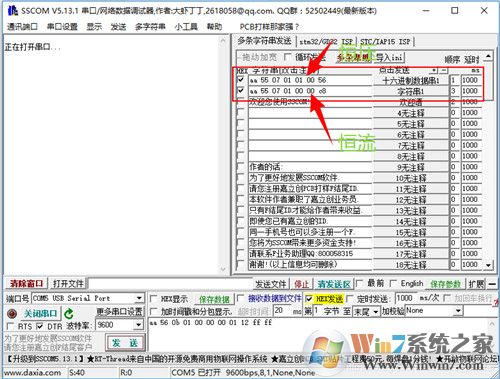500x379 pixels.
Task: Click the 字符串1 send button
Action: coord(411,91)
